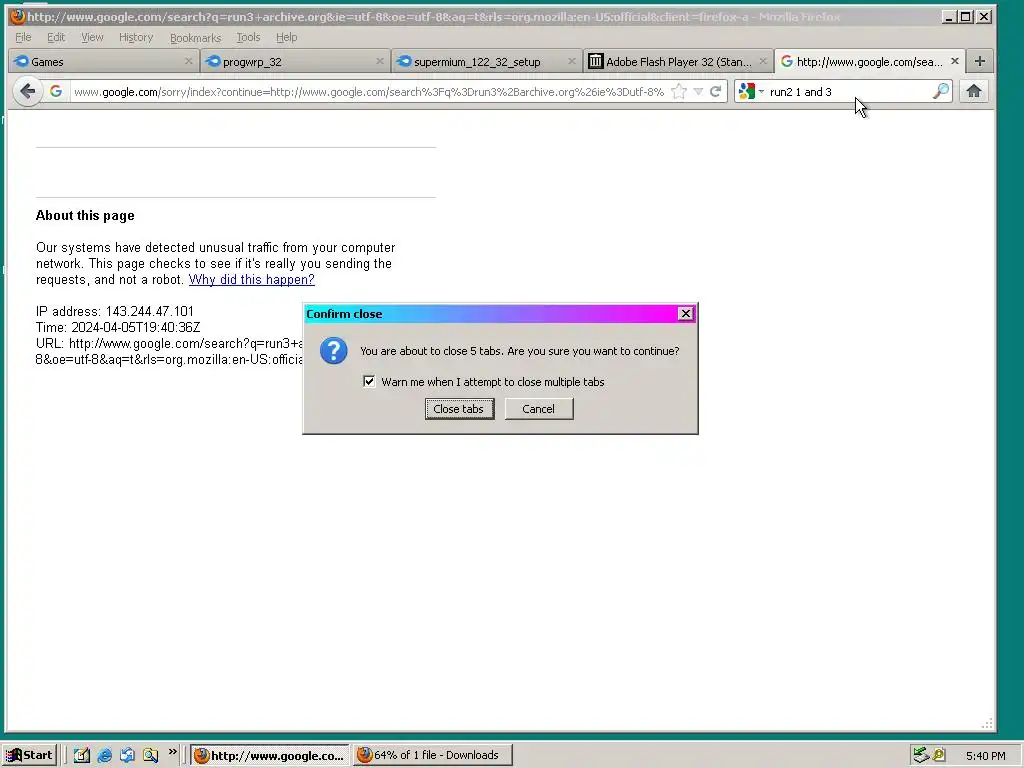Click the blue question mark dialog icon
Image resolution: width=1024 pixels, height=768 pixels.
[x=334, y=351]
